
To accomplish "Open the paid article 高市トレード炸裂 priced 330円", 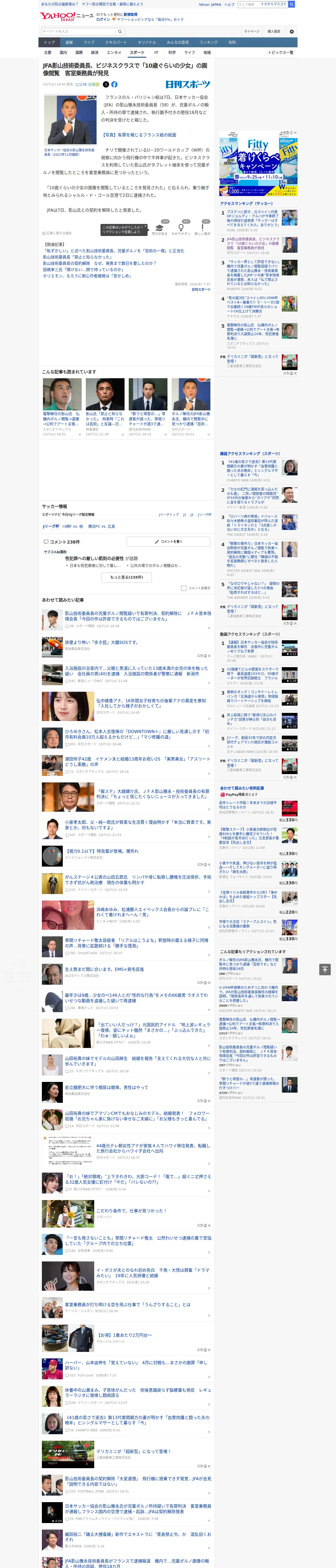I will click(x=248, y=805).
